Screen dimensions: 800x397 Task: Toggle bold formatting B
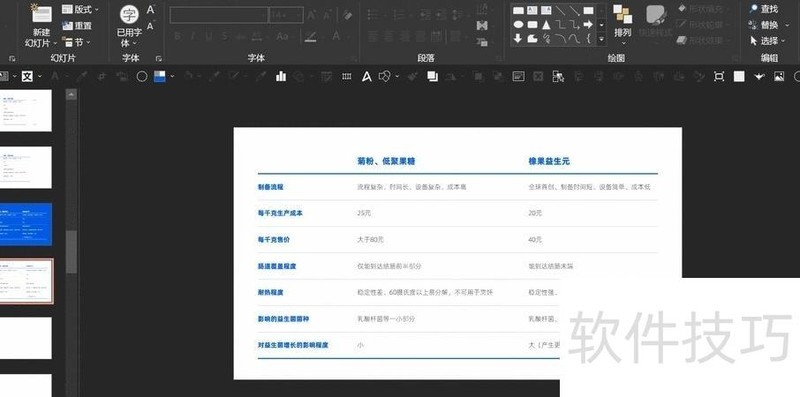tap(177, 36)
